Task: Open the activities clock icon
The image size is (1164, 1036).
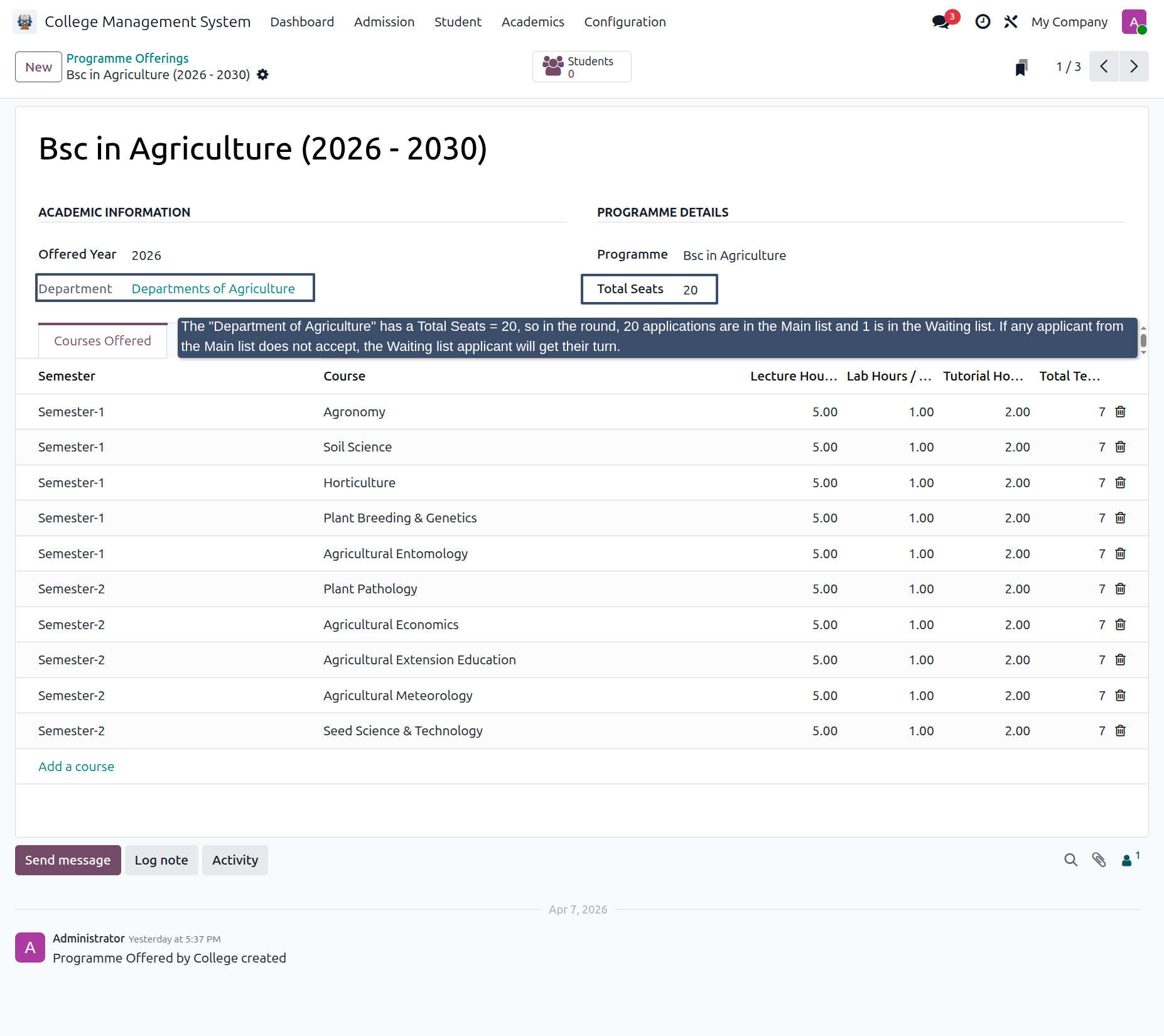Action: [983, 21]
